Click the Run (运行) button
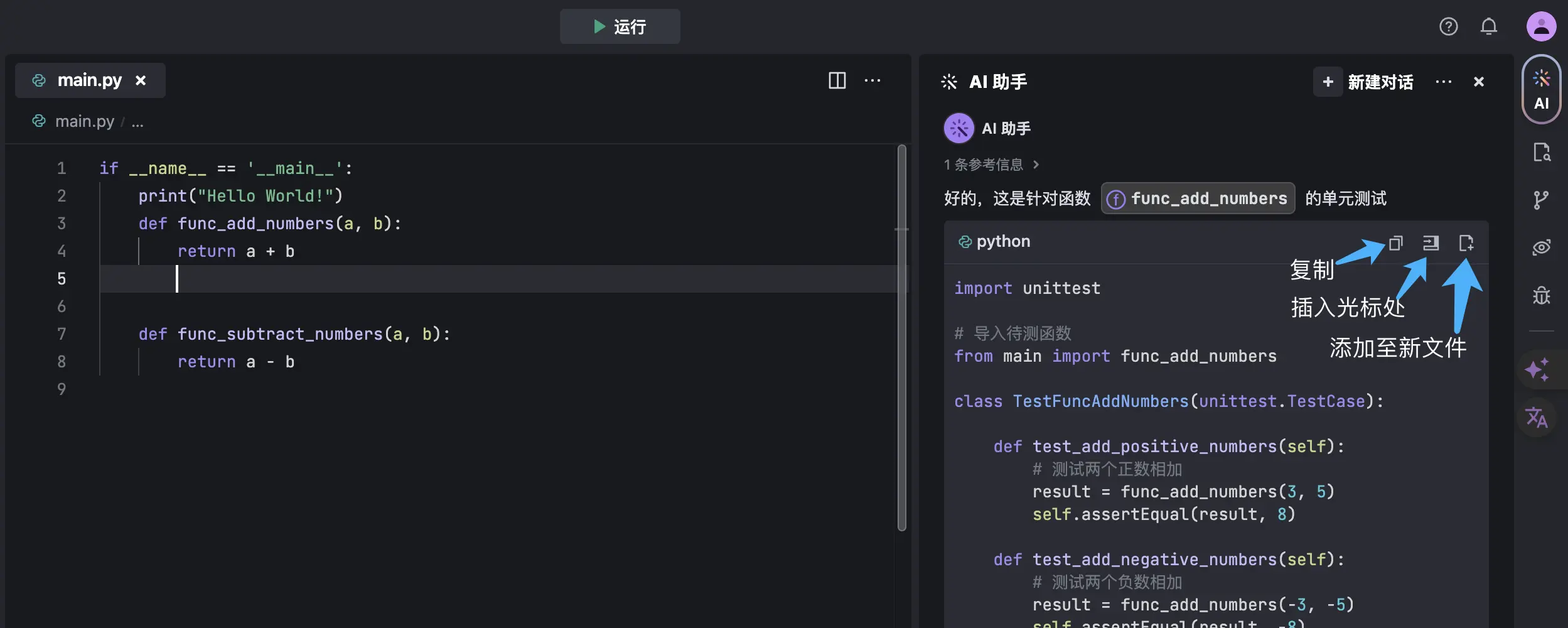 620,26
